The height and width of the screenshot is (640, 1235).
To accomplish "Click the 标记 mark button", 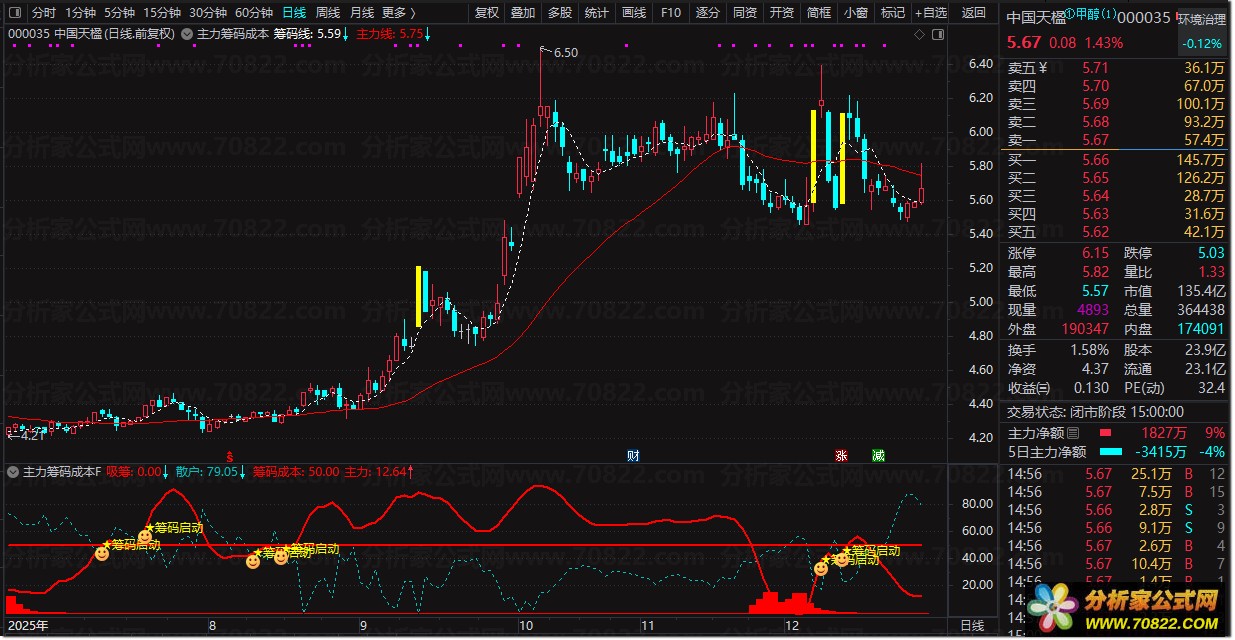I will point(892,13).
